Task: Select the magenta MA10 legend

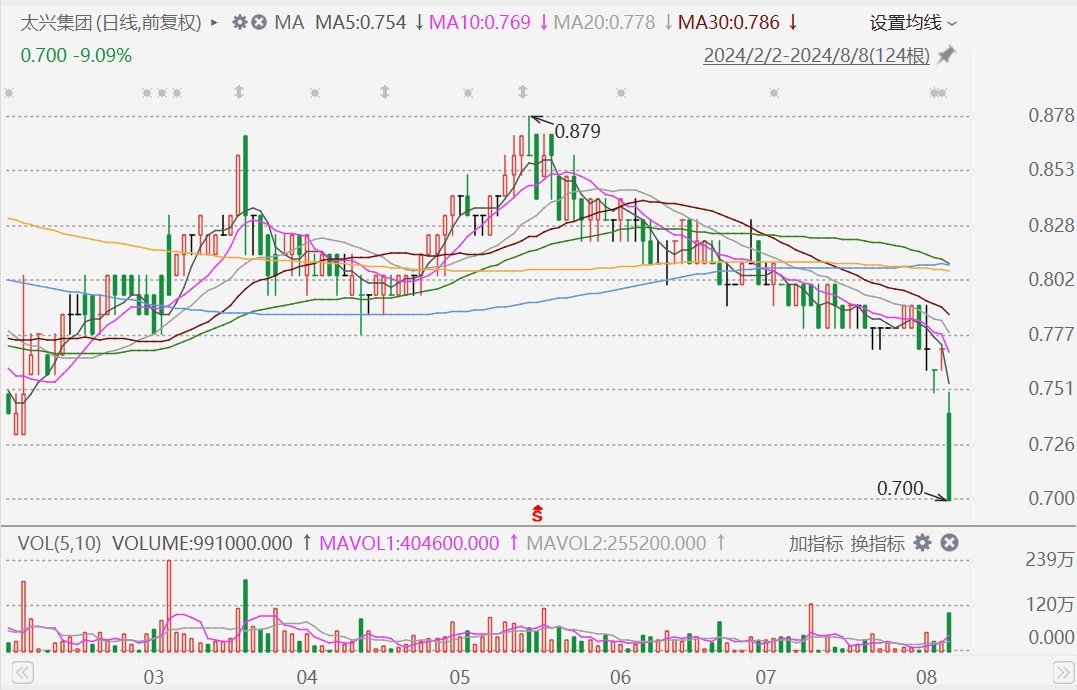Action: pyautogui.click(x=477, y=22)
